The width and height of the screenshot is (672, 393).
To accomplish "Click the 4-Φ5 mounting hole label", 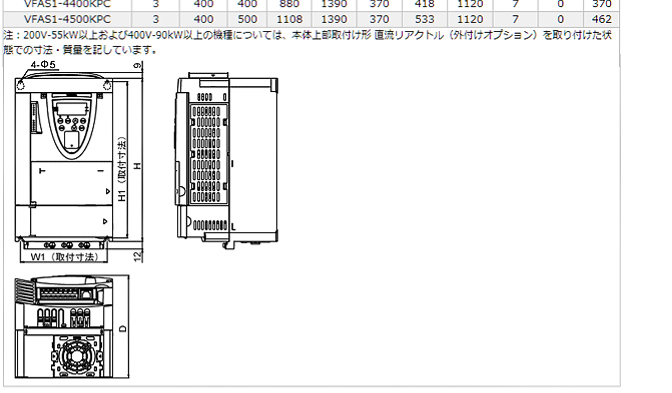I will [x=43, y=65].
